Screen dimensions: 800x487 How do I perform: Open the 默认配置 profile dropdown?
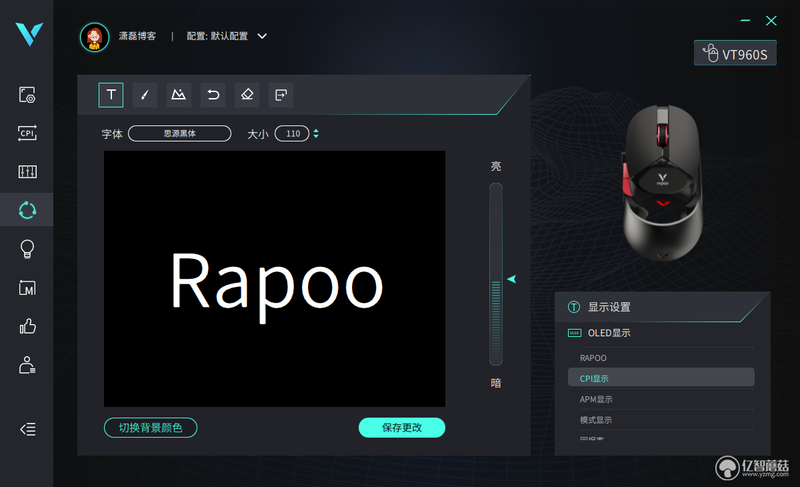click(x=227, y=36)
